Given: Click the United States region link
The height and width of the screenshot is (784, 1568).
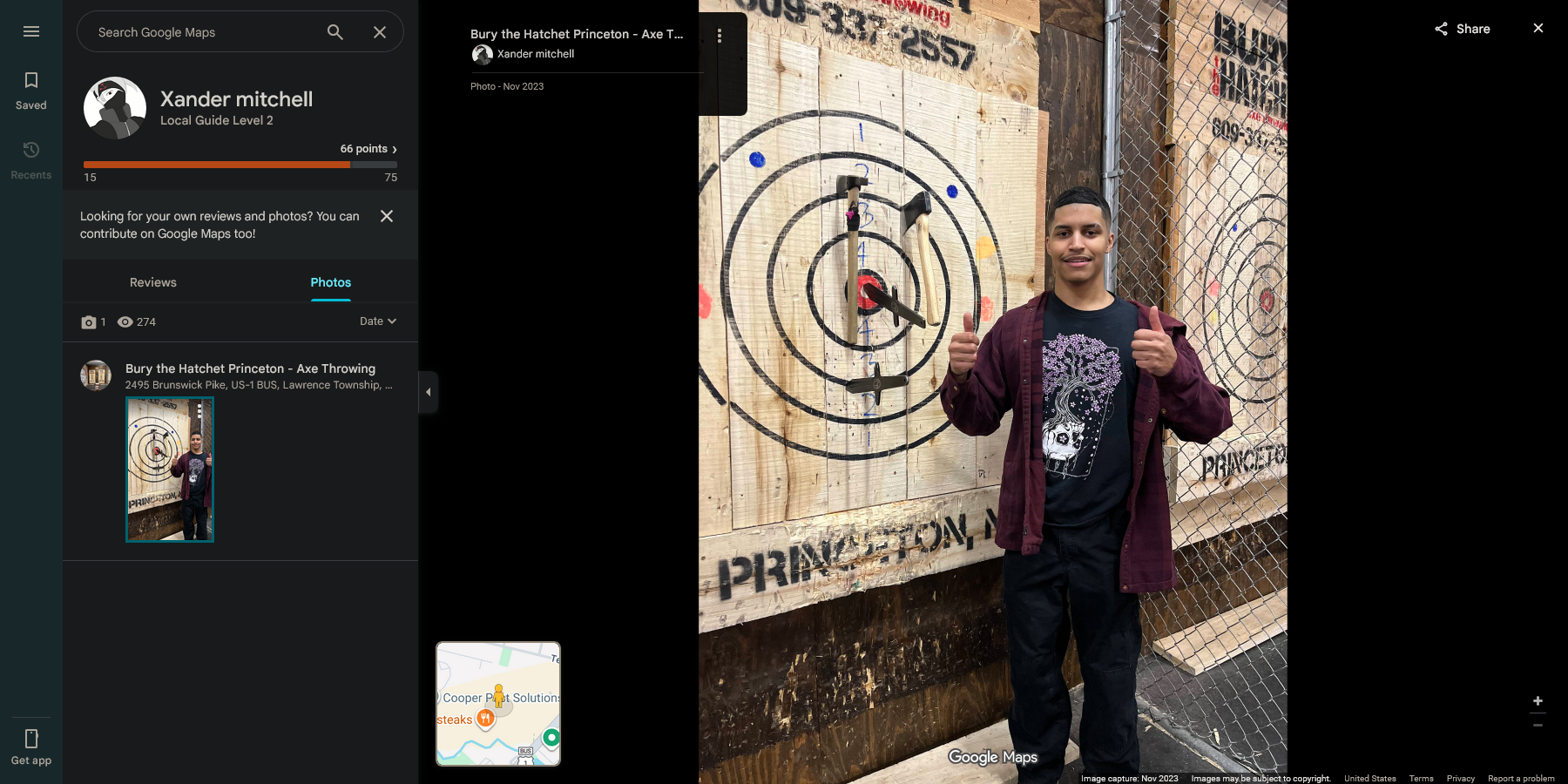Looking at the screenshot, I should pyautogui.click(x=1370, y=779).
